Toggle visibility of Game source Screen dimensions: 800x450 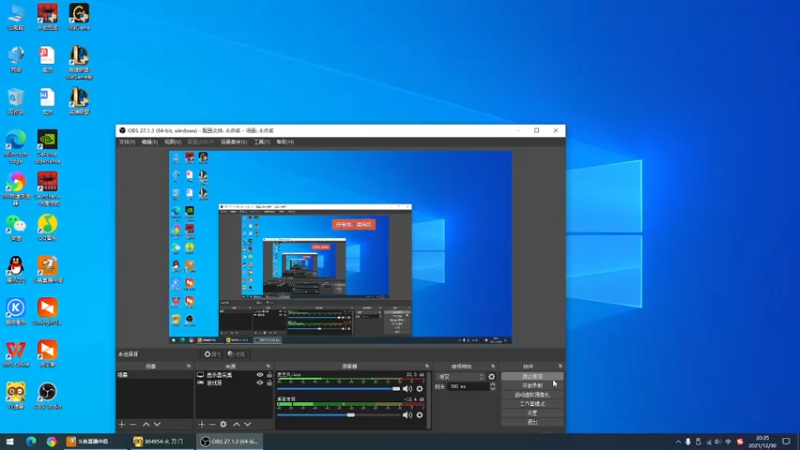pyautogui.click(x=260, y=383)
